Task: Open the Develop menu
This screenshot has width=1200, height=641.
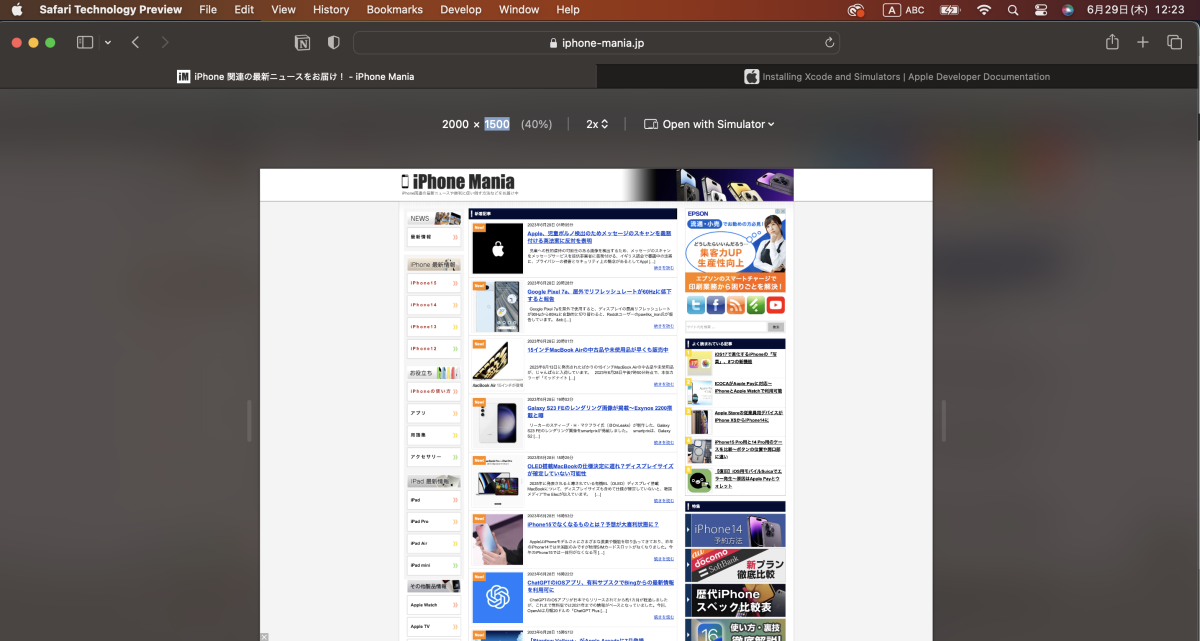Action: pos(460,10)
